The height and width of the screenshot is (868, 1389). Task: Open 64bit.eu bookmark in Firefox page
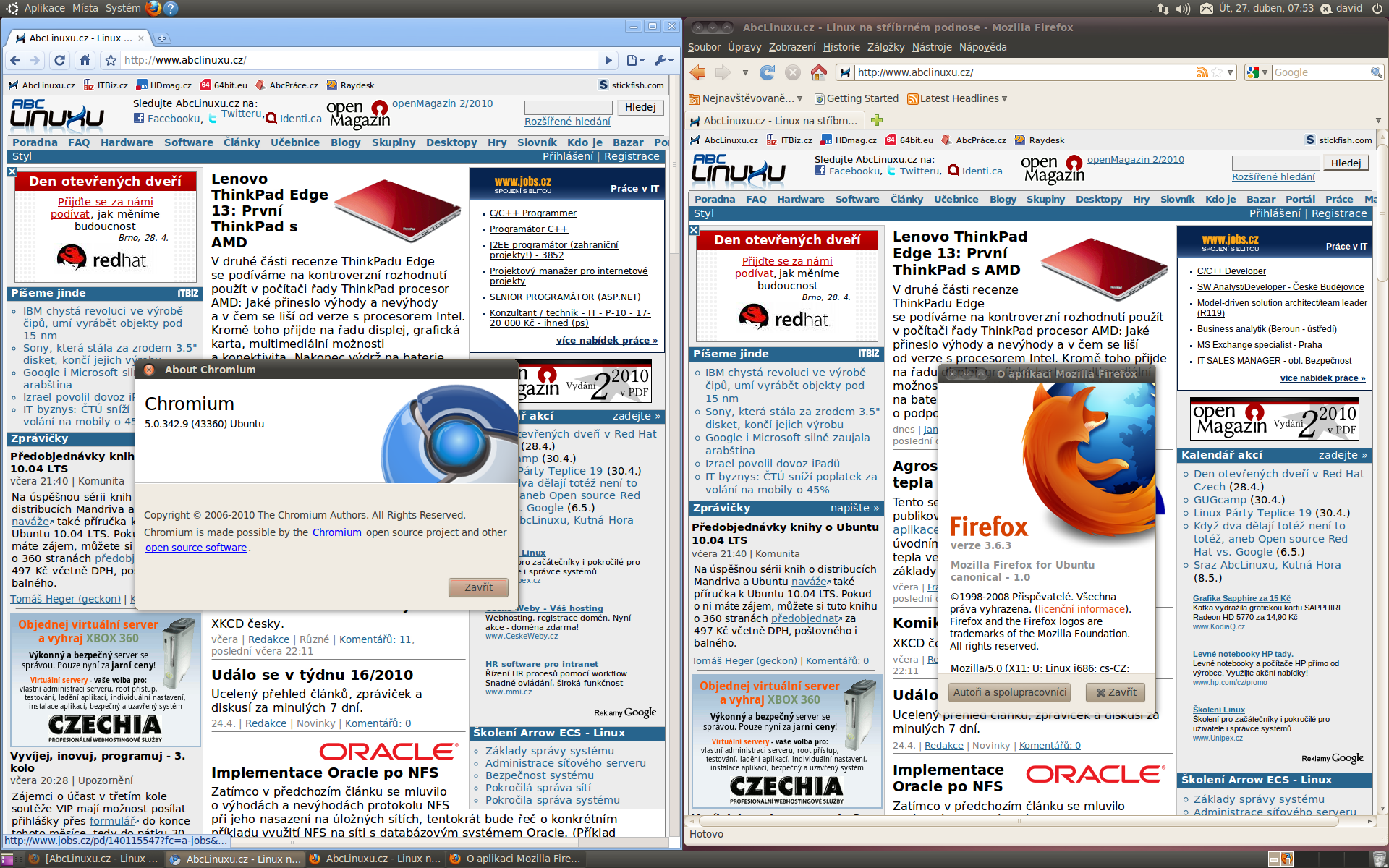(x=910, y=140)
